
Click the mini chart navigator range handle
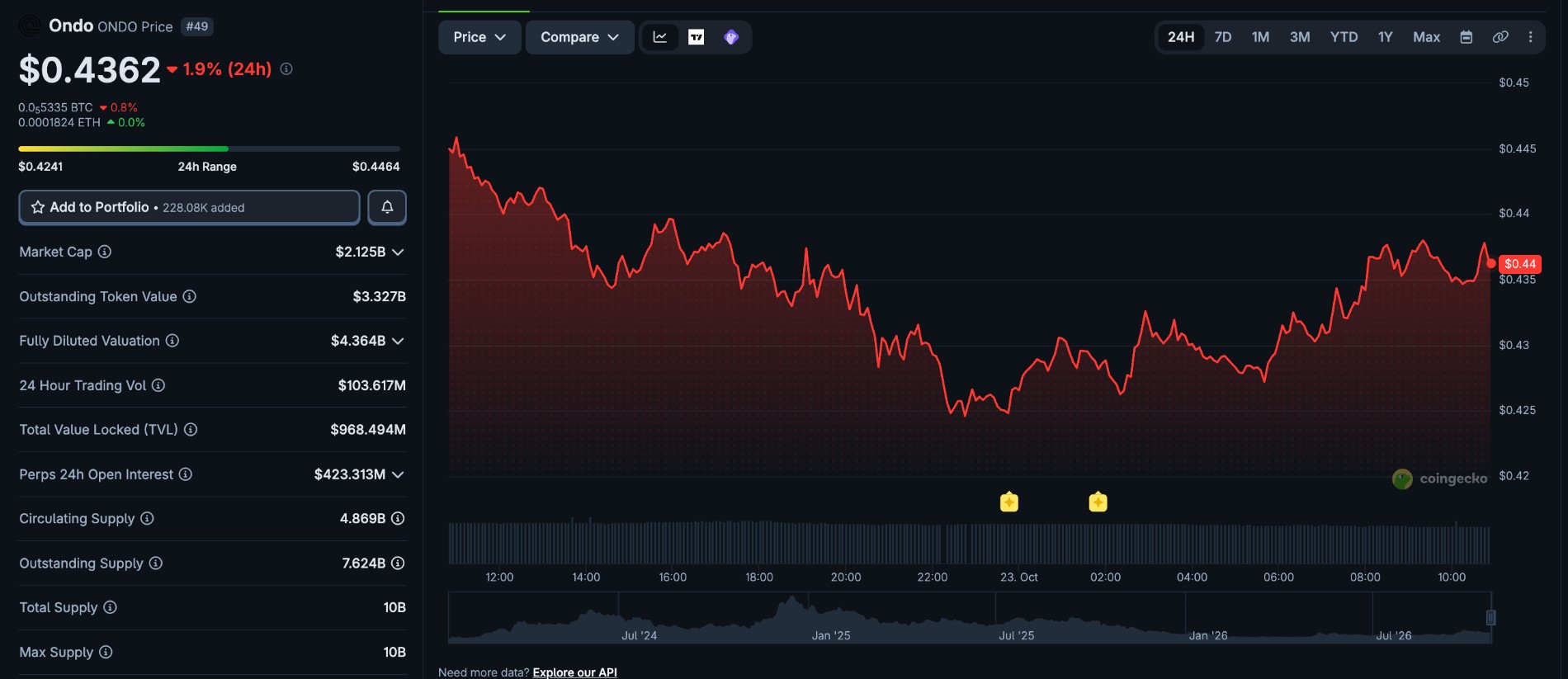coord(1490,617)
